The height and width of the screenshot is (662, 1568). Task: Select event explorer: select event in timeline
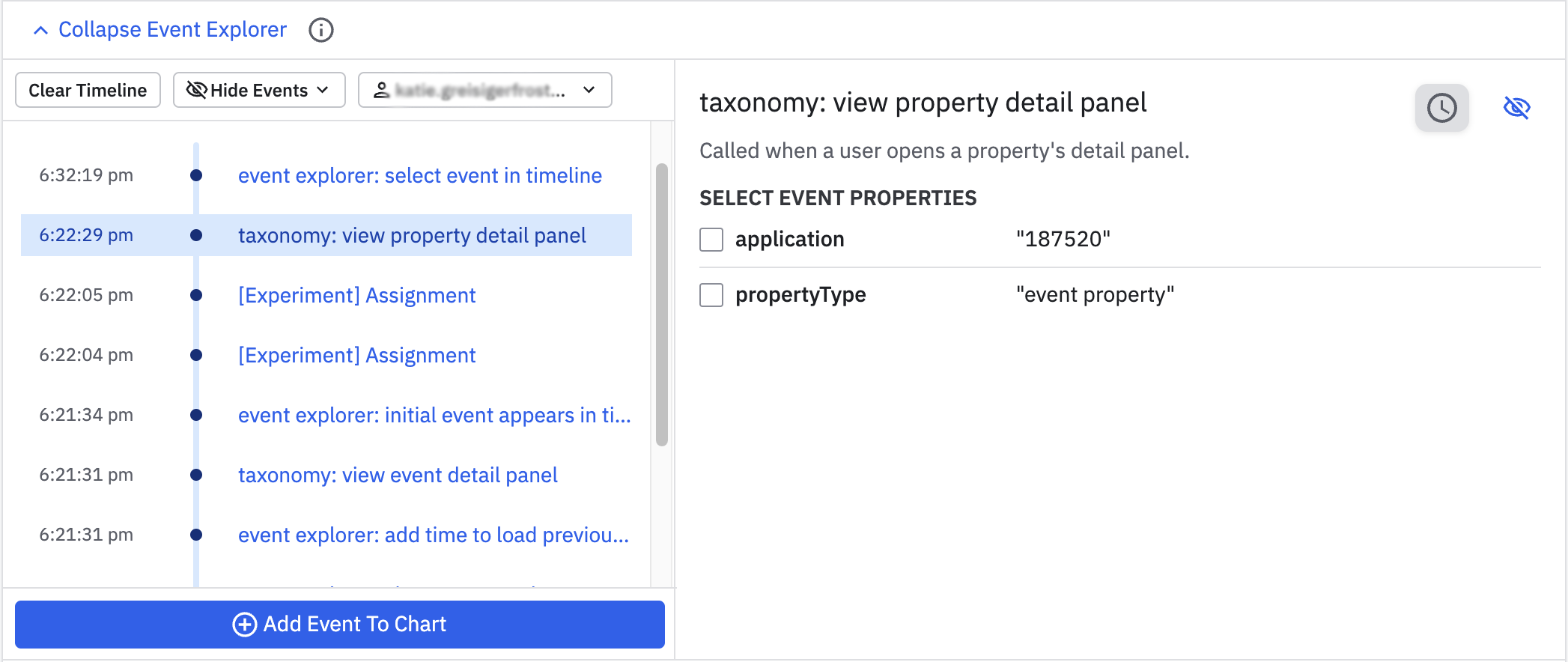point(419,176)
